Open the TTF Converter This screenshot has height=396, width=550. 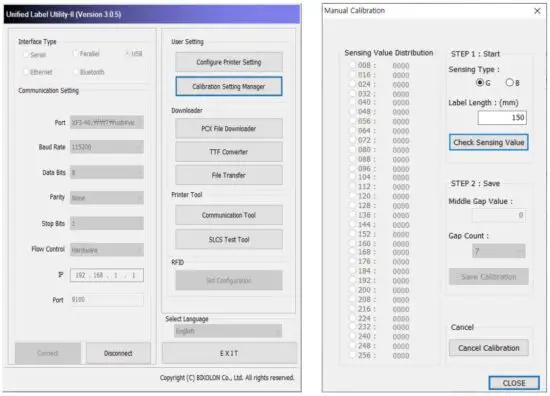coord(229,152)
